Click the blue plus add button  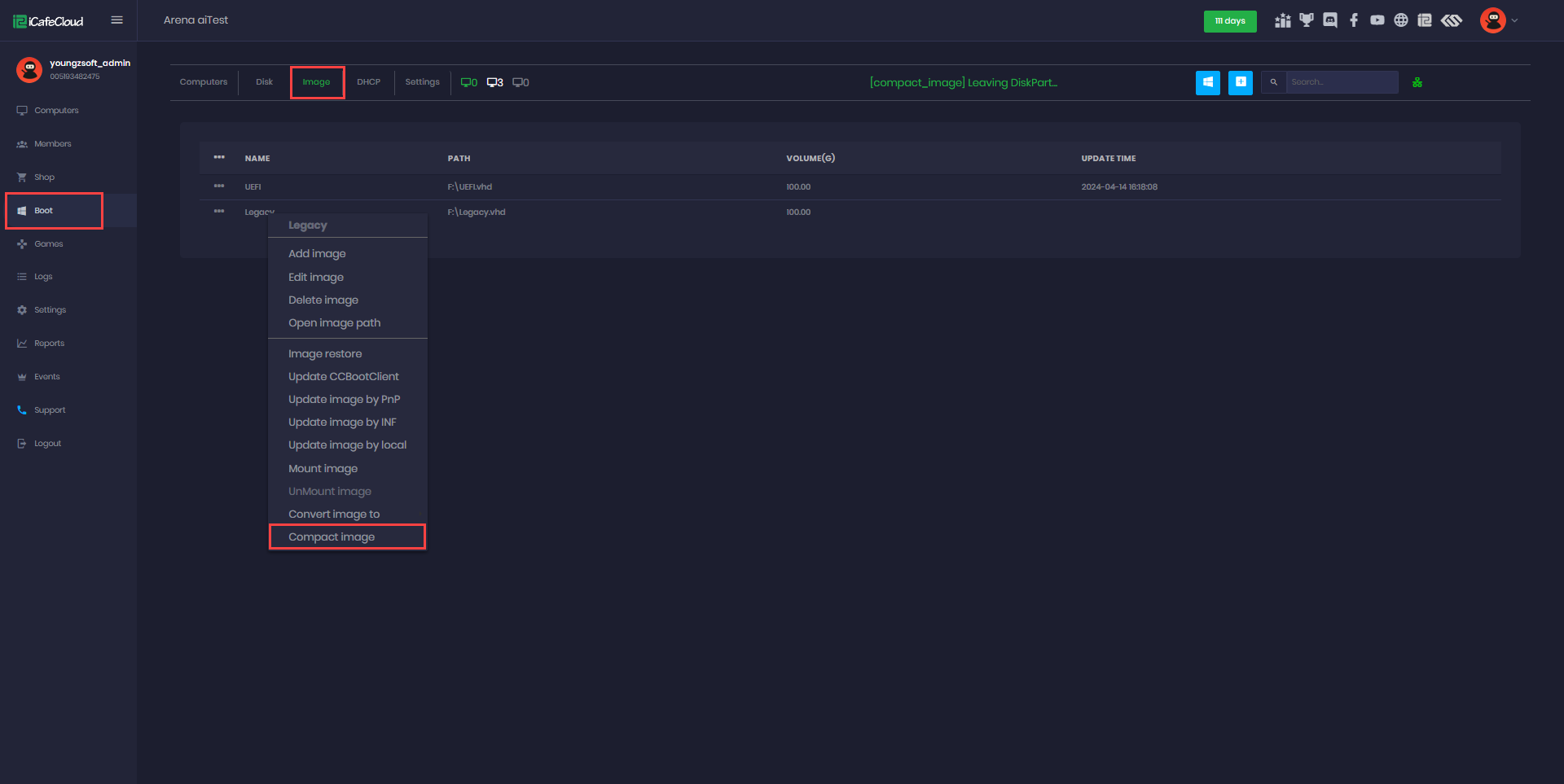click(x=1240, y=82)
